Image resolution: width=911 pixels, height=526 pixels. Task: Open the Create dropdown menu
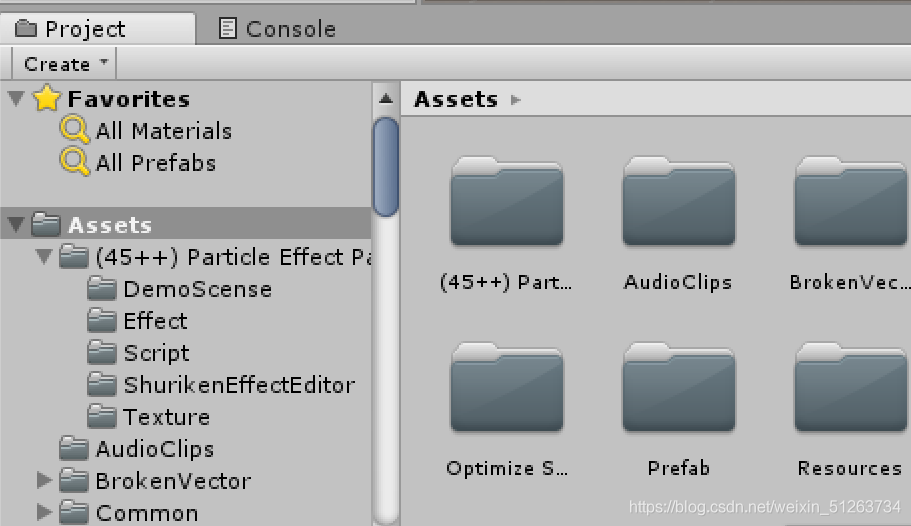[65, 64]
